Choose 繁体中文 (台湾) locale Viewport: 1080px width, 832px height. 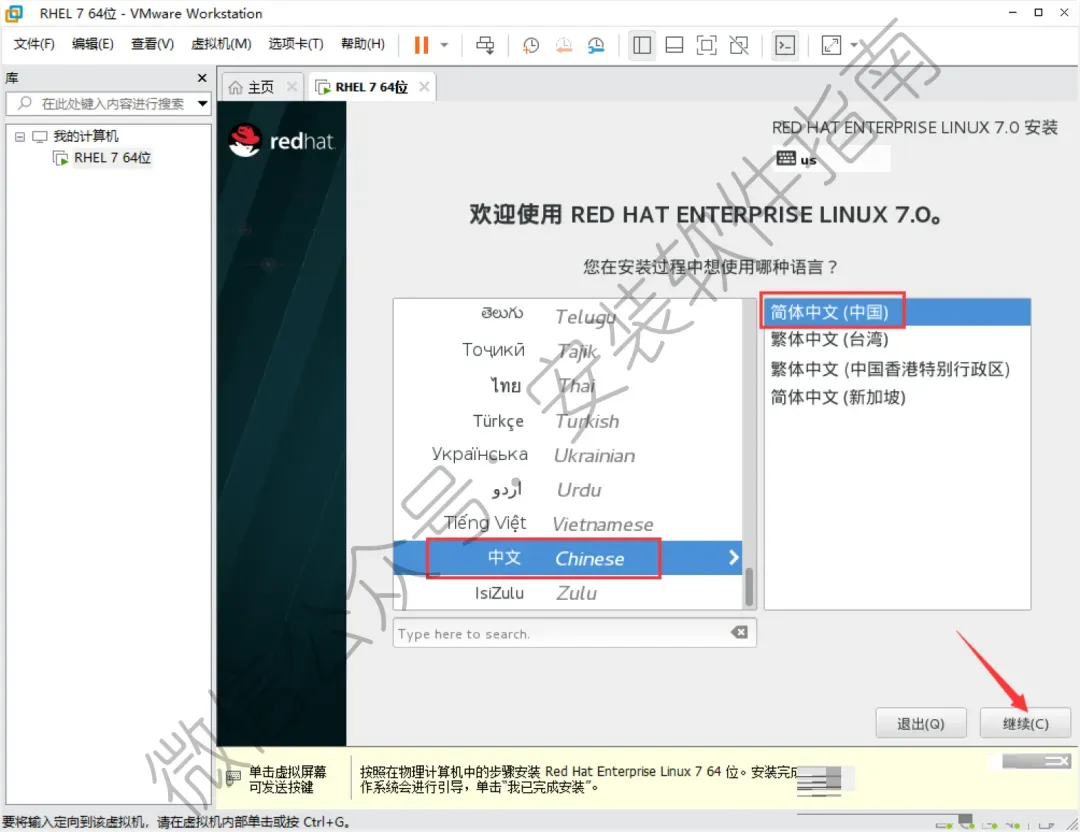(897, 340)
